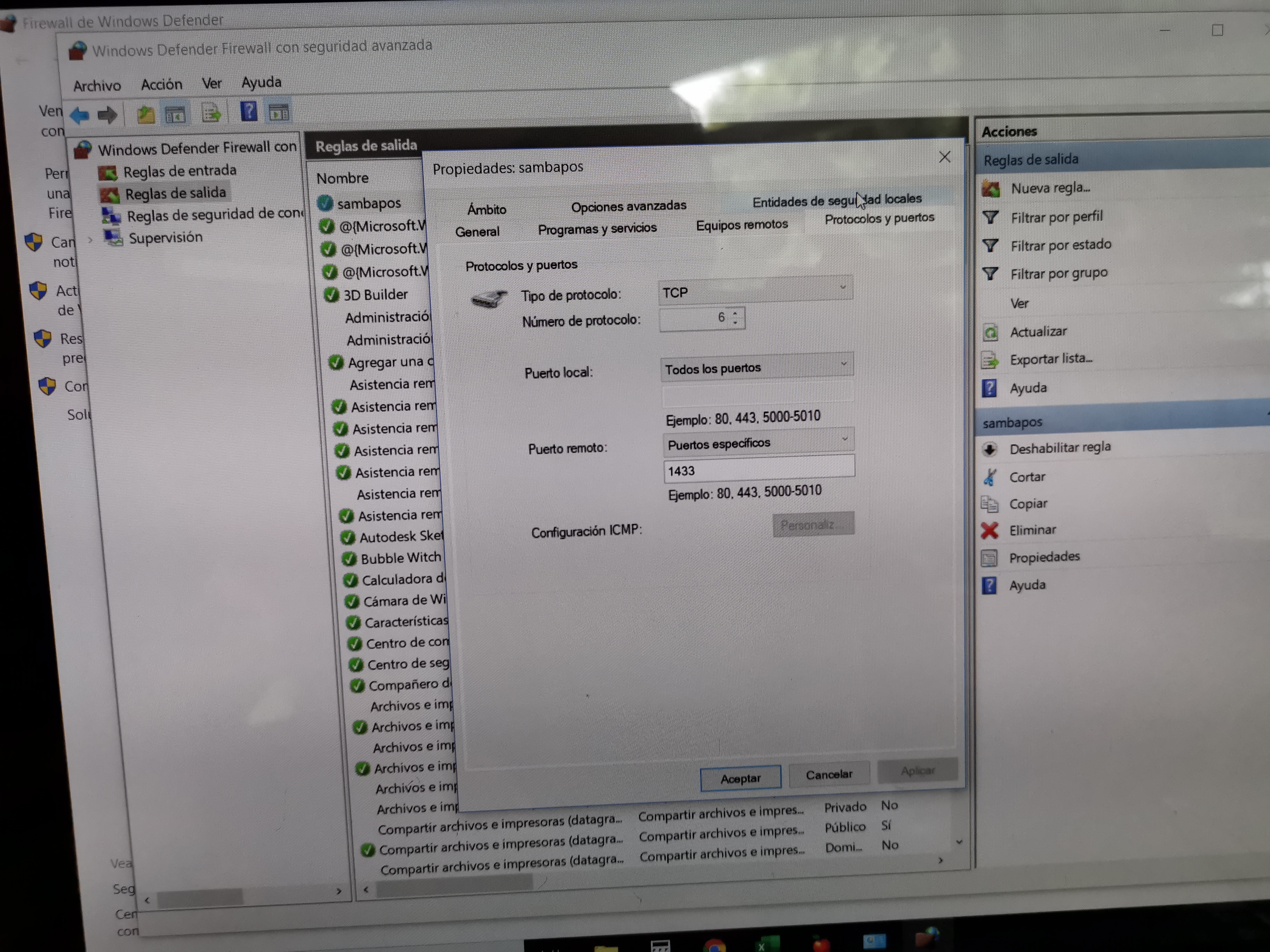Click the Filtrar por grupo funnel icon
The image size is (1270, 952).
[990, 274]
